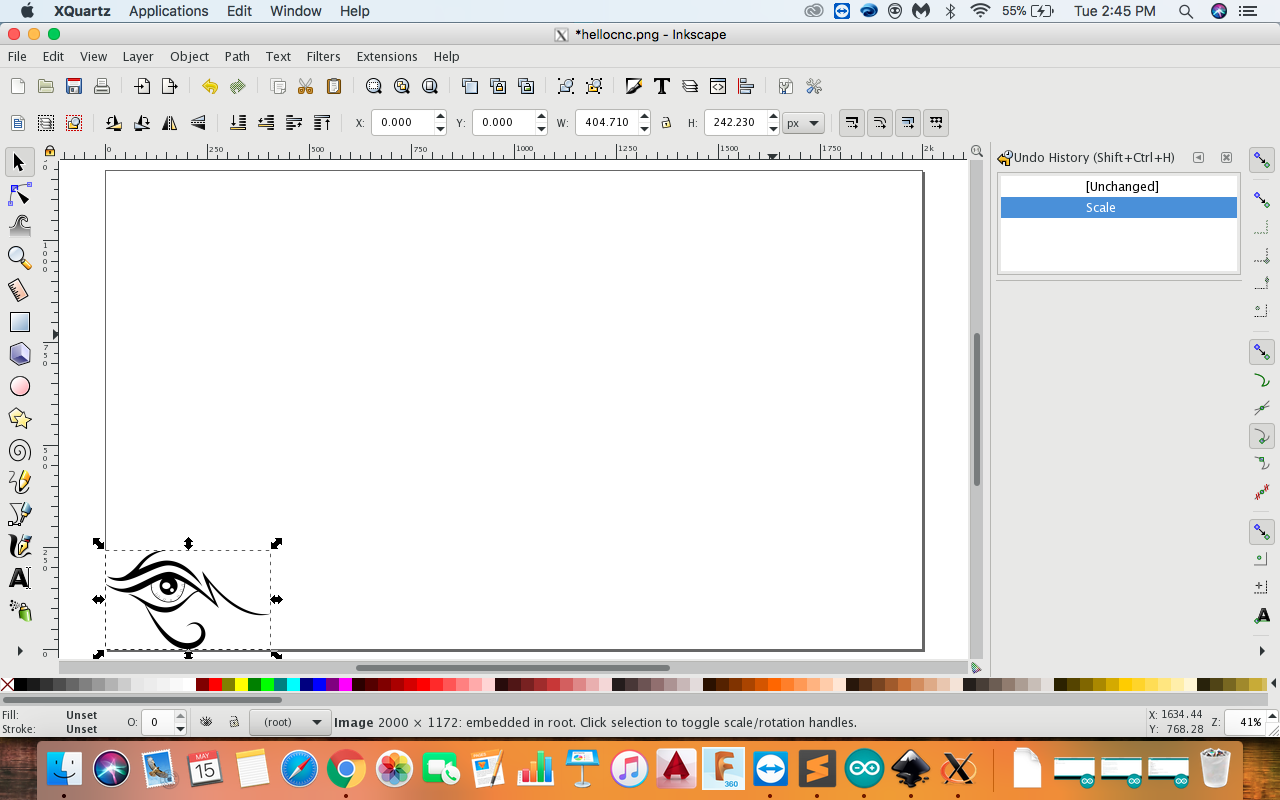Toggle the guides lock at ruler corner
The height and width of the screenshot is (800, 1280).
click(49, 151)
